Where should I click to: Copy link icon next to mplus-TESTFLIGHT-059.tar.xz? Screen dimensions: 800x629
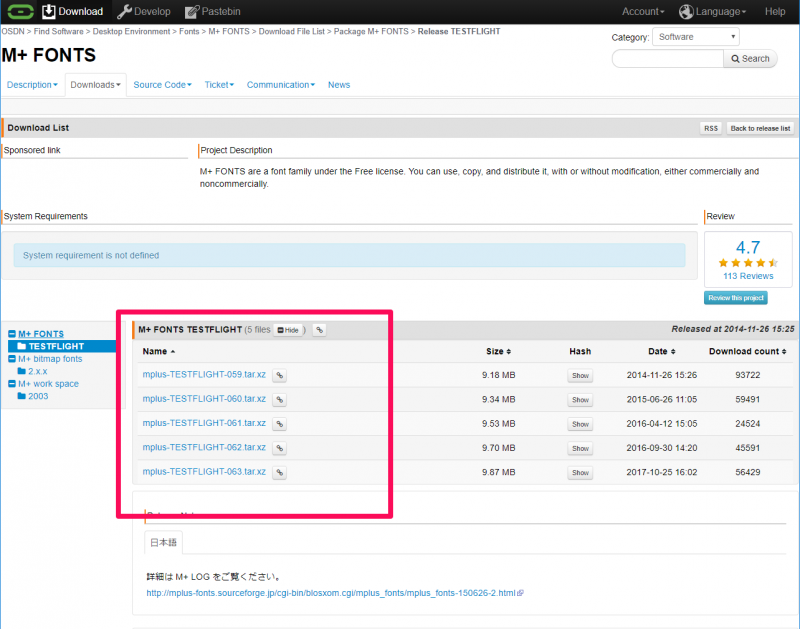280,376
